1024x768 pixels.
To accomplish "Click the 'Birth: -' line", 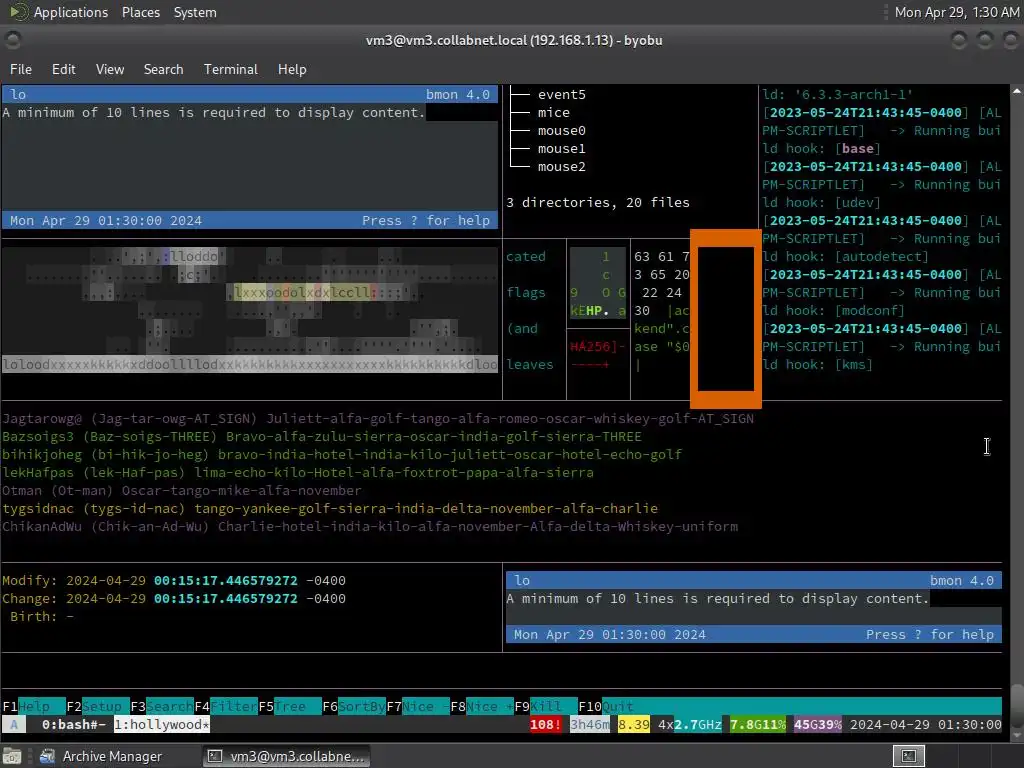I will pos(41,616).
